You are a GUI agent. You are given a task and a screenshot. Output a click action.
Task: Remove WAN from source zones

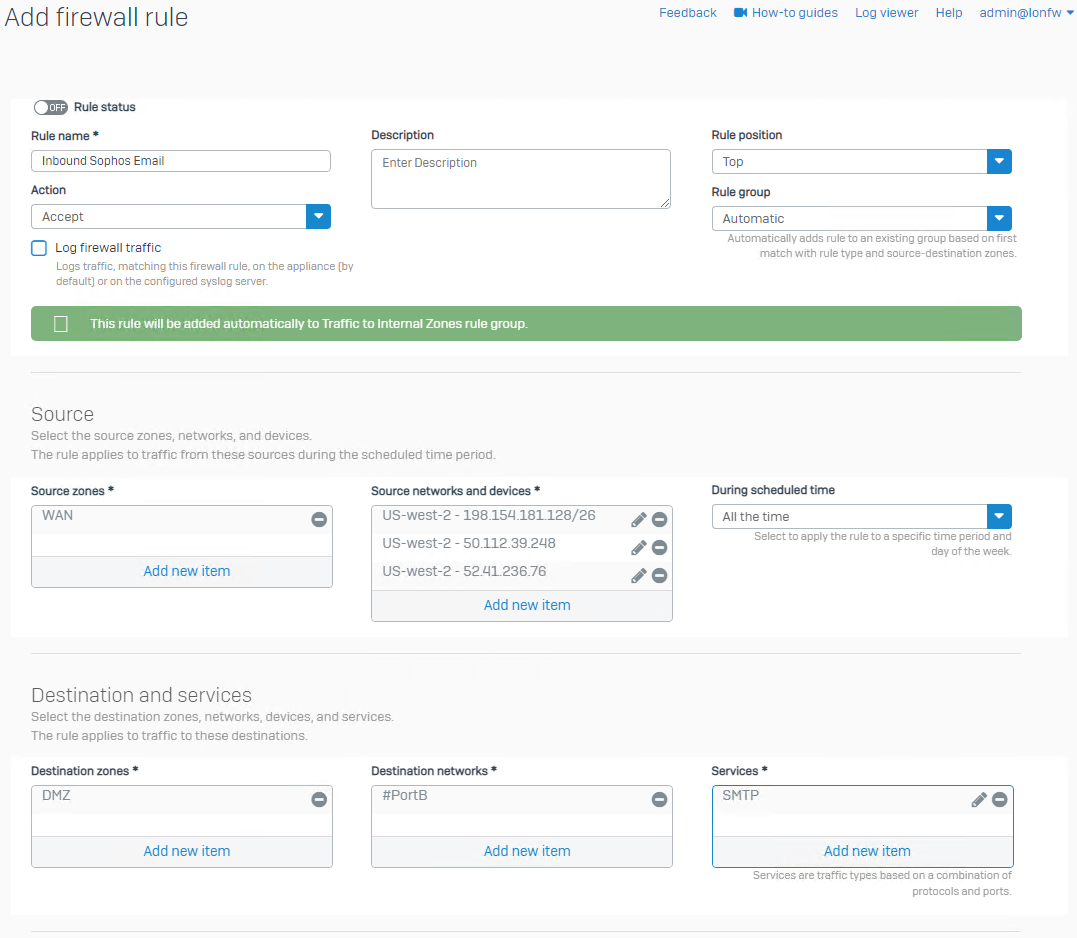click(319, 519)
